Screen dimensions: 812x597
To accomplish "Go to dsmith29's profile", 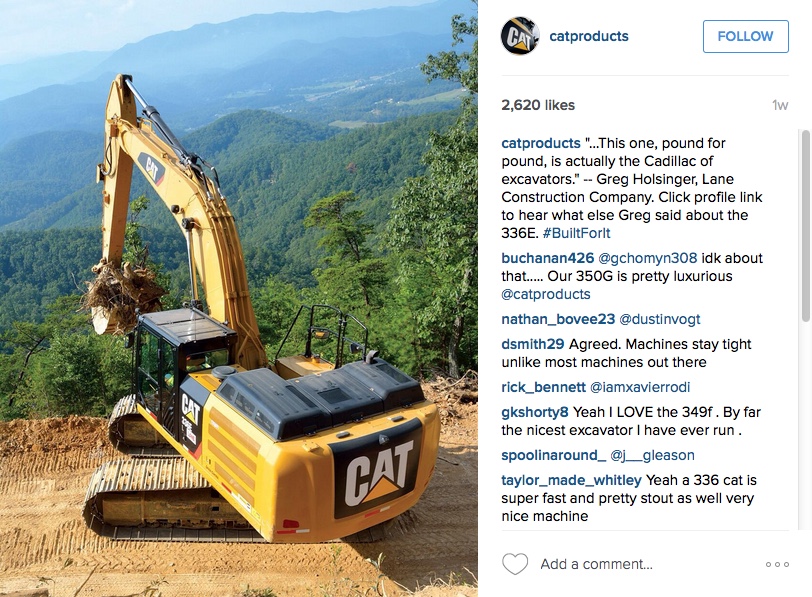I will (x=533, y=344).
